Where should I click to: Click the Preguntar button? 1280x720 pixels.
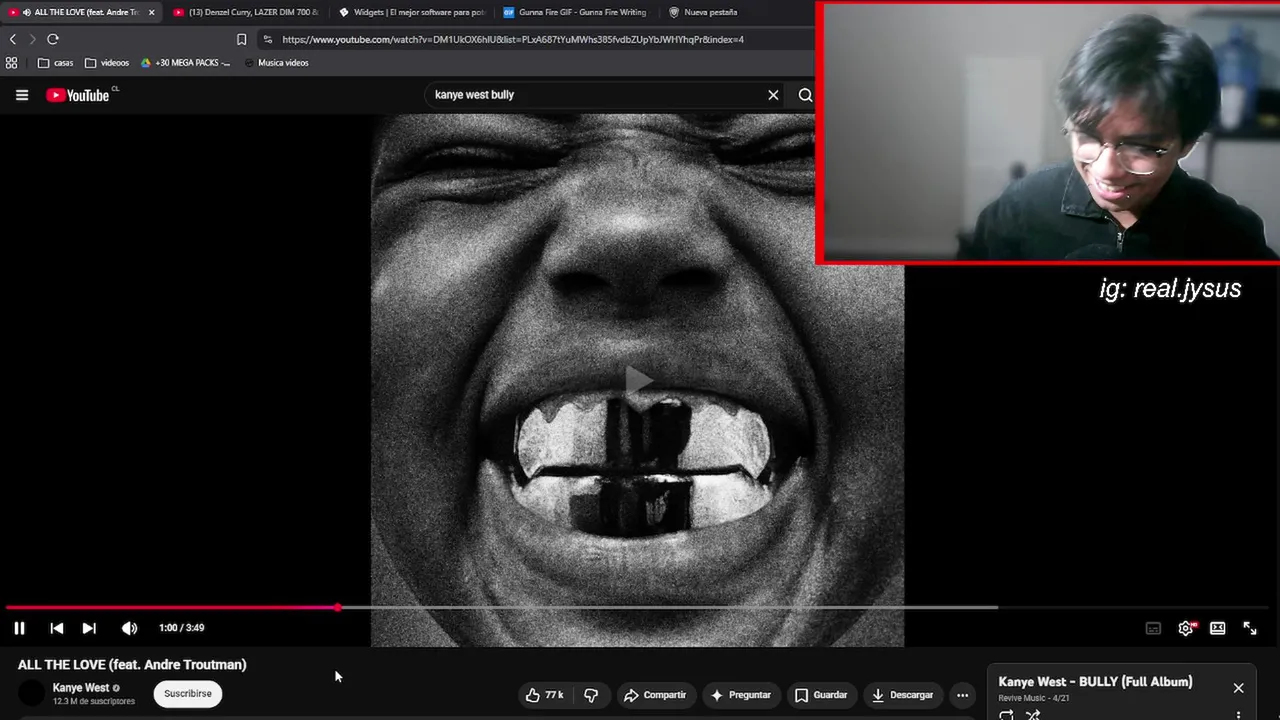[x=740, y=695]
